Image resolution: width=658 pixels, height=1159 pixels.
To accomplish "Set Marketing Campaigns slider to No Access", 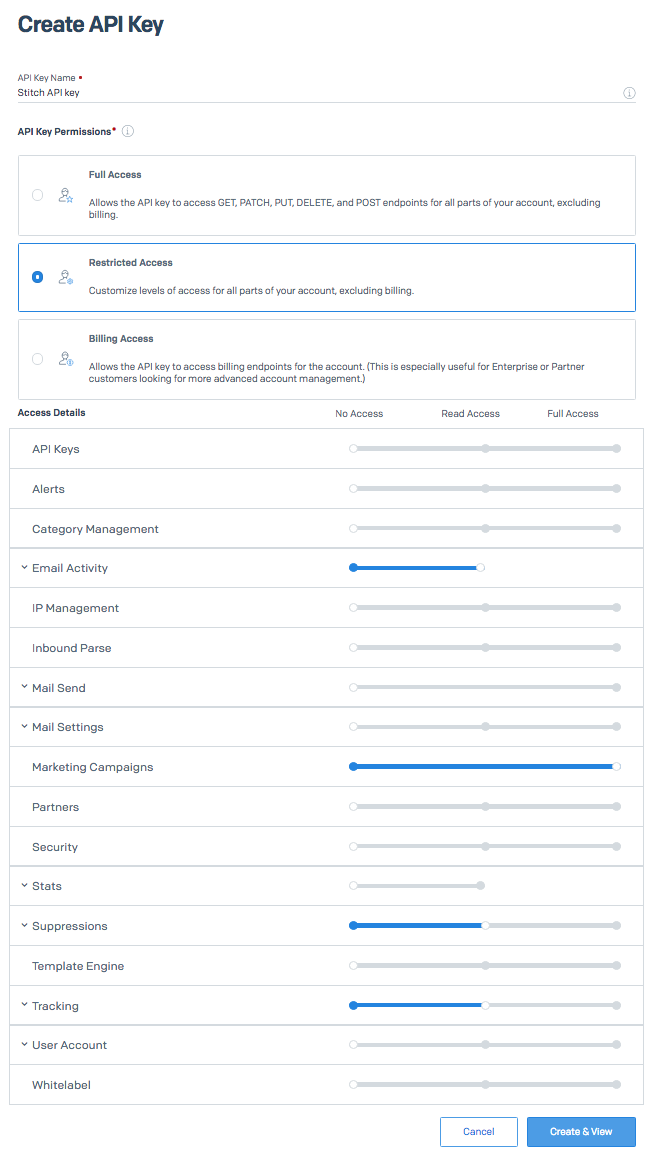I will pyautogui.click(x=353, y=767).
